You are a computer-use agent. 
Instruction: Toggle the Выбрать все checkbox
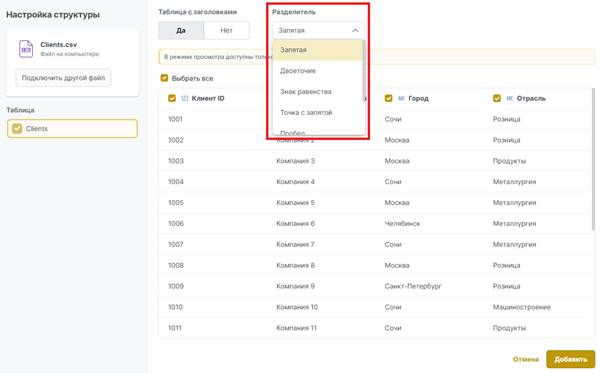(164, 78)
